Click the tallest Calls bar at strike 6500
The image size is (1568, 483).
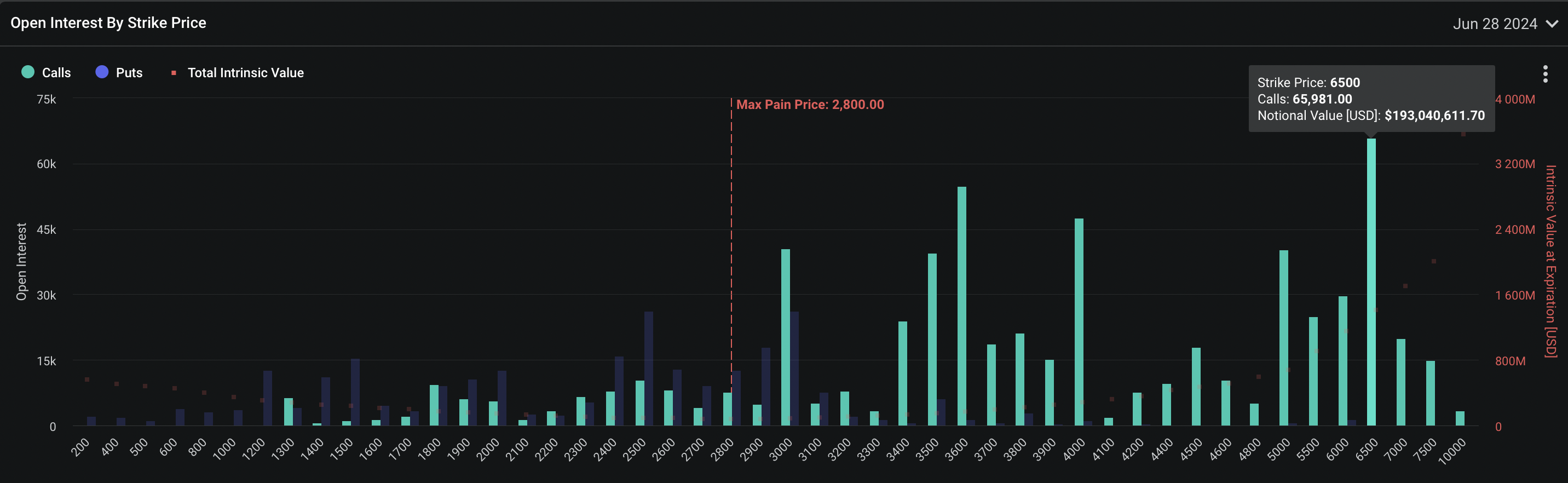click(1371, 281)
